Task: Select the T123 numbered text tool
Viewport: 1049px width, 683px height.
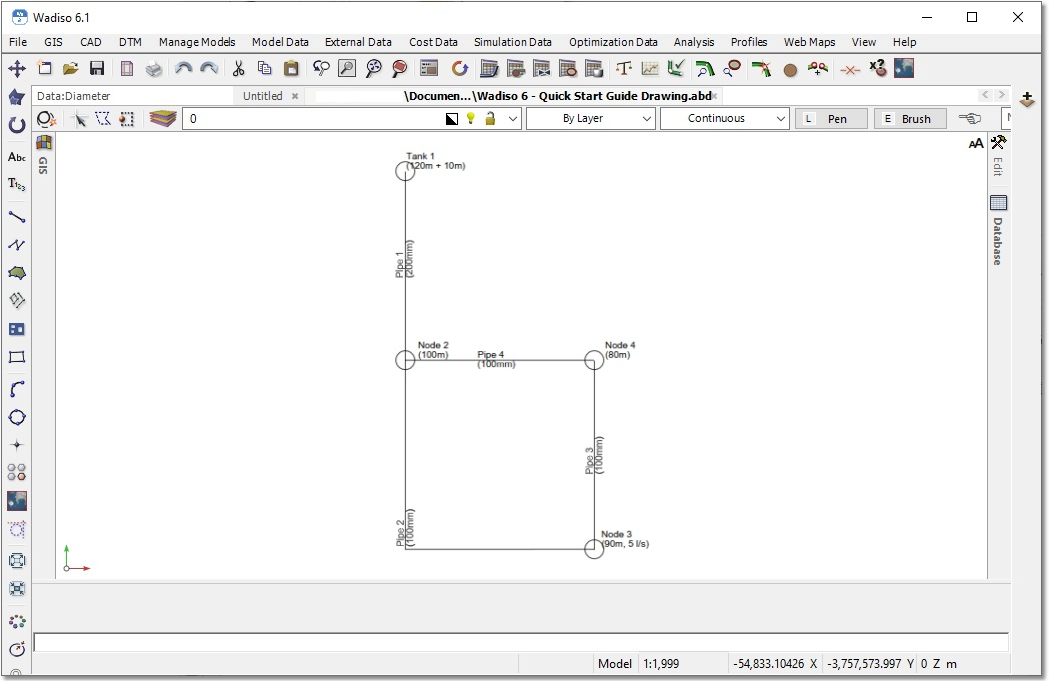Action: pos(17,185)
